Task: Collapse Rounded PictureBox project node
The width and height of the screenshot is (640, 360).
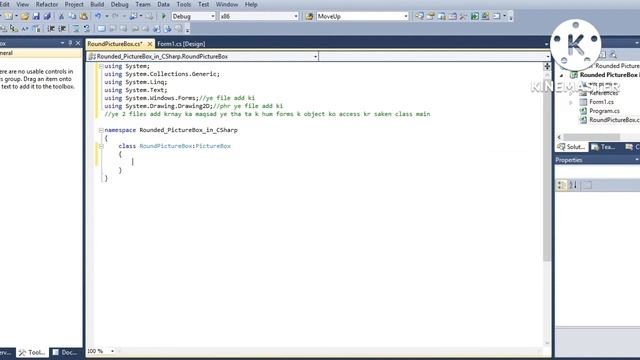Action: pyautogui.click(x=562, y=75)
